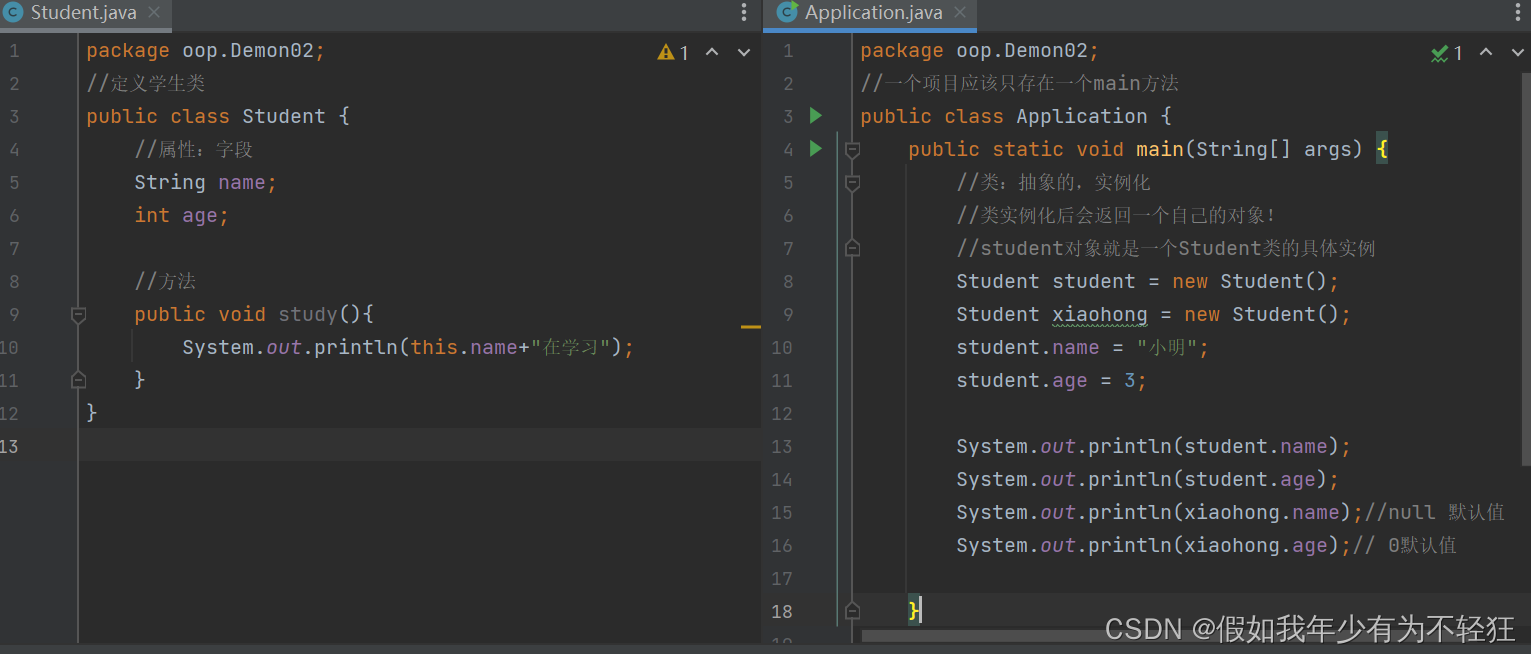Click the highlighted closing brace on line 18
The image size is (1531, 654).
pyautogui.click(x=914, y=610)
